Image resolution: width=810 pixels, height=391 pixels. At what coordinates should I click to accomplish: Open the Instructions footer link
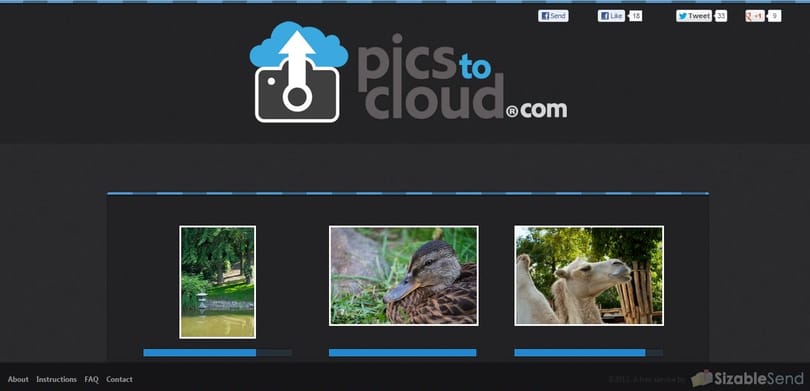56,379
